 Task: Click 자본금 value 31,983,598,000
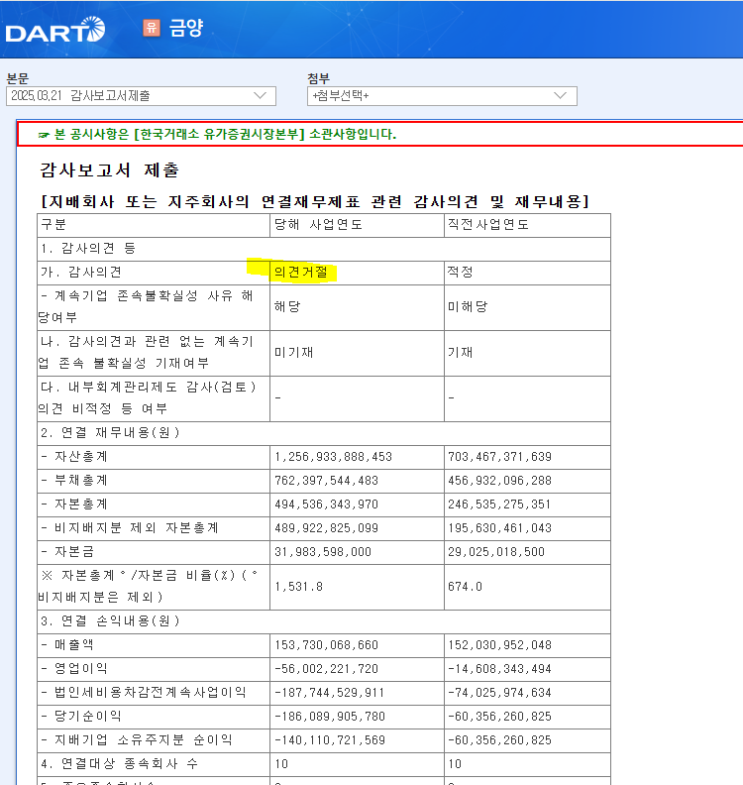[x=322, y=552]
